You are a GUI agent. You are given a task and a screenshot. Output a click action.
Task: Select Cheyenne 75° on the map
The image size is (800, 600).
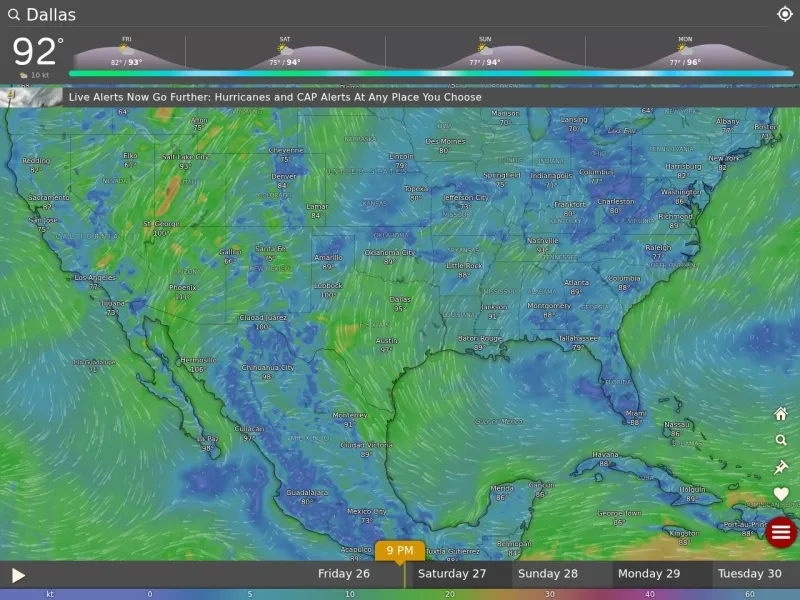(x=286, y=155)
